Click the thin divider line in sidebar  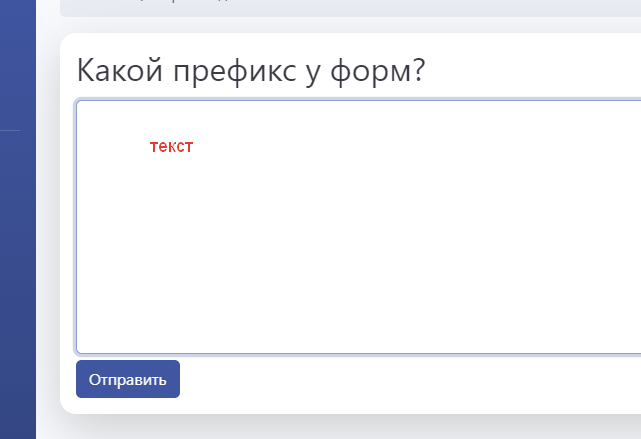coord(10,130)
